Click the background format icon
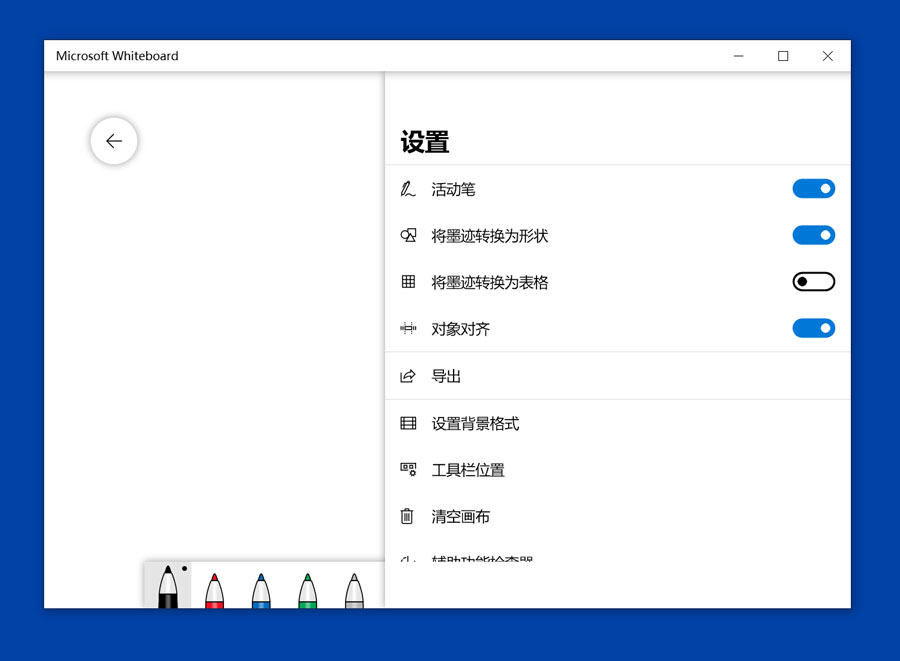Image resolution: width=900 pixels, height=661 pixels. (408, 423)
